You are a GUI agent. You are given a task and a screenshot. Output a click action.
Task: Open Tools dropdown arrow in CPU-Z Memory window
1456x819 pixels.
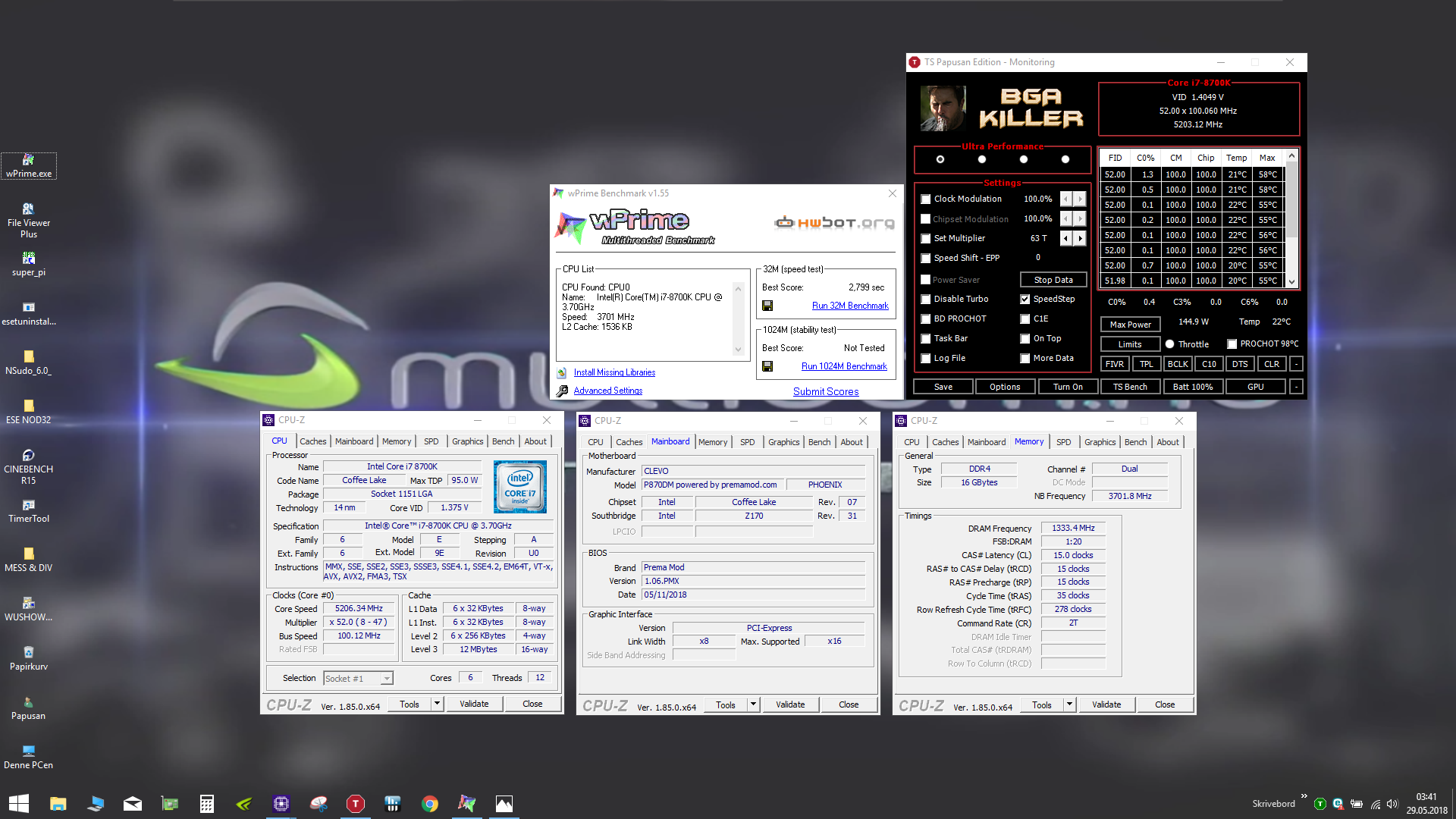click(x=1069, y=704)
